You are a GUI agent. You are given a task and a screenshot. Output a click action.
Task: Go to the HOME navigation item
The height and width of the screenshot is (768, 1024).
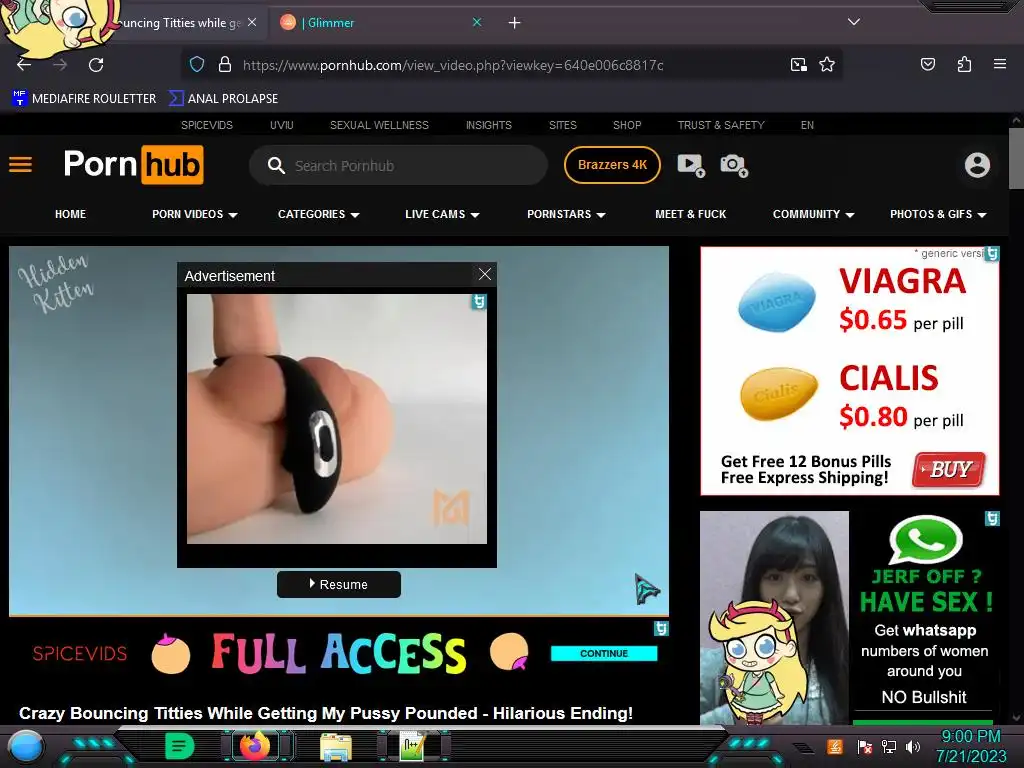tap(71, 214)
